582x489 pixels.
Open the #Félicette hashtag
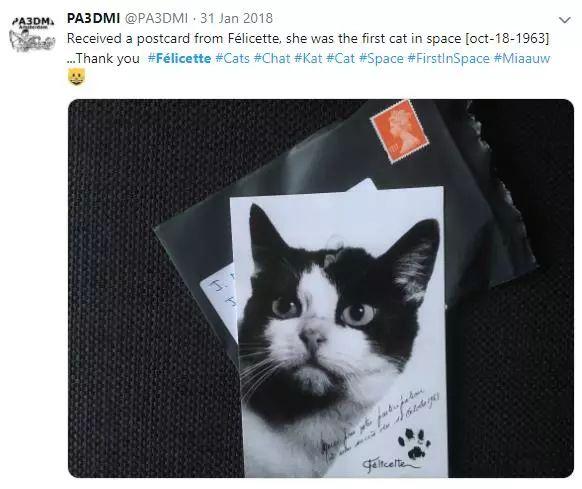coord(180,58)
